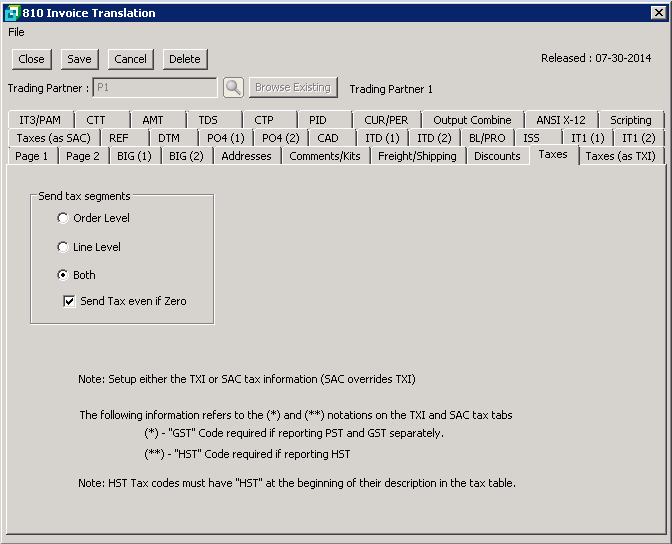Select the Order Level radio button
This screenshot has height=544, width=672.
click(64, 218)
